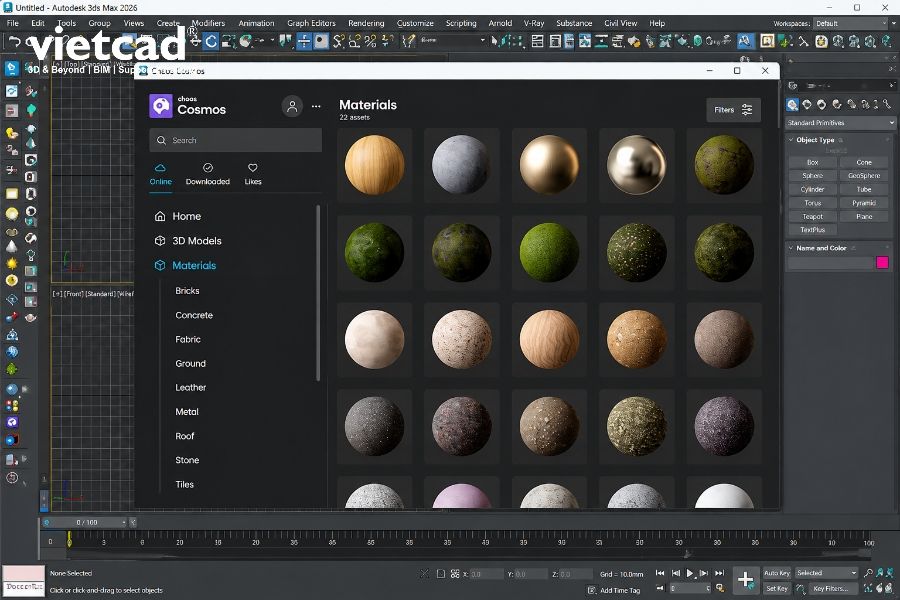Select Geometry category in Create panel

pos(793,104)
